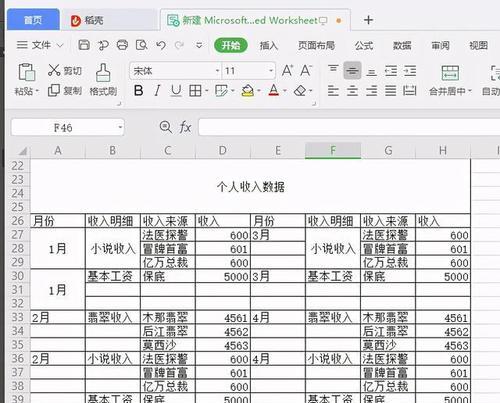The height and width of the screenshot is (403, 500).
Task: Toggle Italic formatting
Action: pyautogui.click(x=157, y=90)
